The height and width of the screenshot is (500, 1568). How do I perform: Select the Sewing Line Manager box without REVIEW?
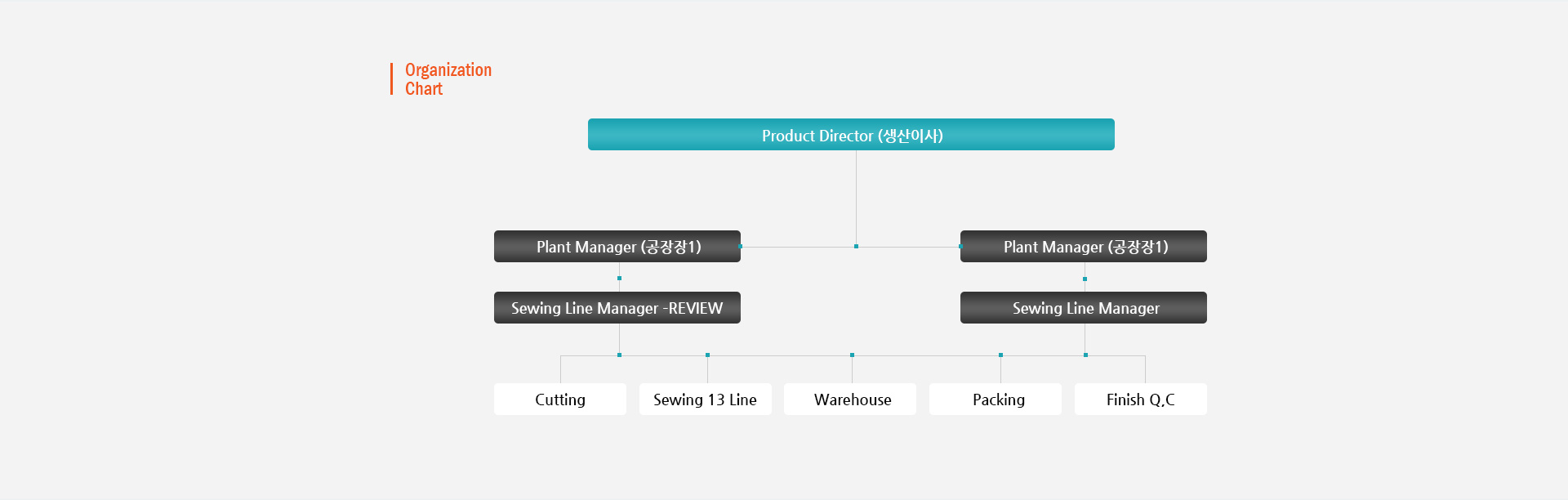[x=1084, y=308]
